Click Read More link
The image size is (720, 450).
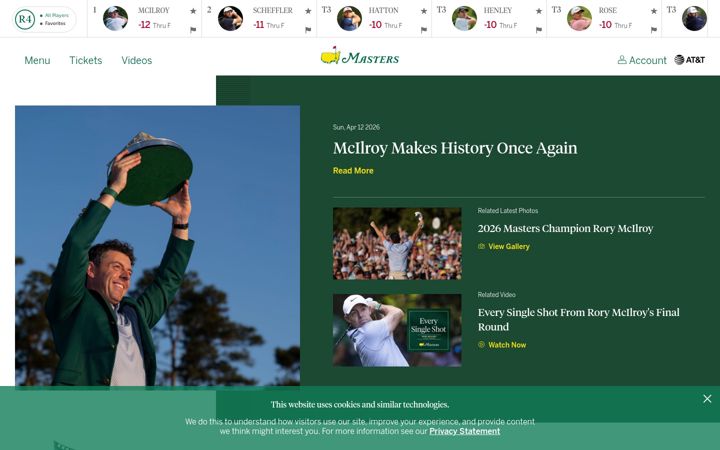pos(353,170)
